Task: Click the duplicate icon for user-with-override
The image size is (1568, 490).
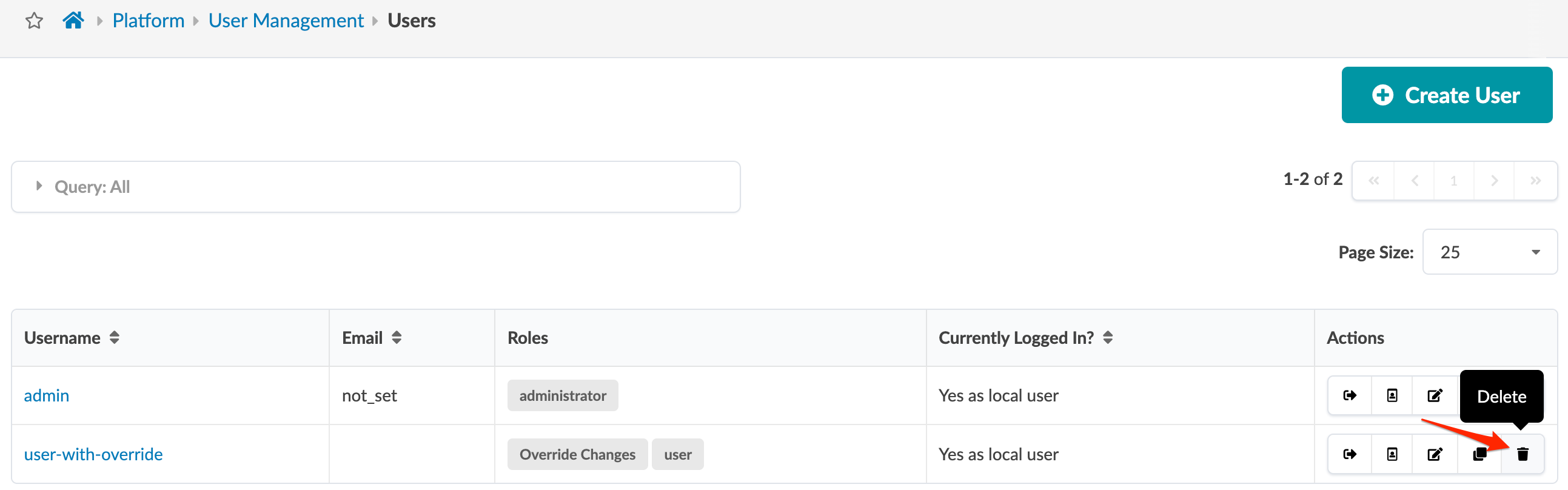Action: pyautogui.click(x=1479, y=454)
